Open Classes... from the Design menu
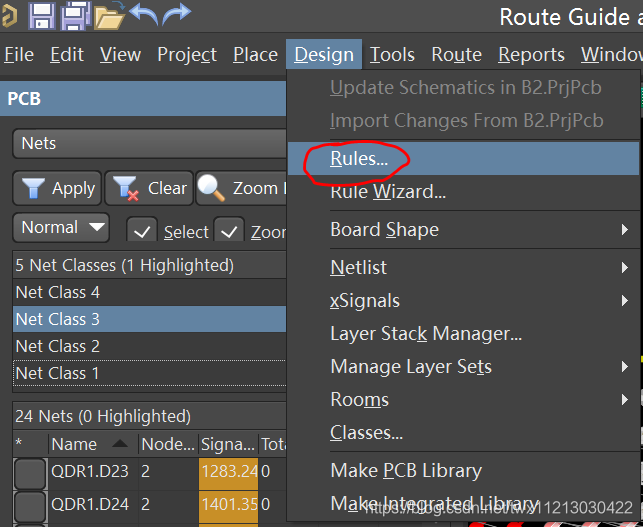This screenshot has width=643, height=527. tap(463, 432)
